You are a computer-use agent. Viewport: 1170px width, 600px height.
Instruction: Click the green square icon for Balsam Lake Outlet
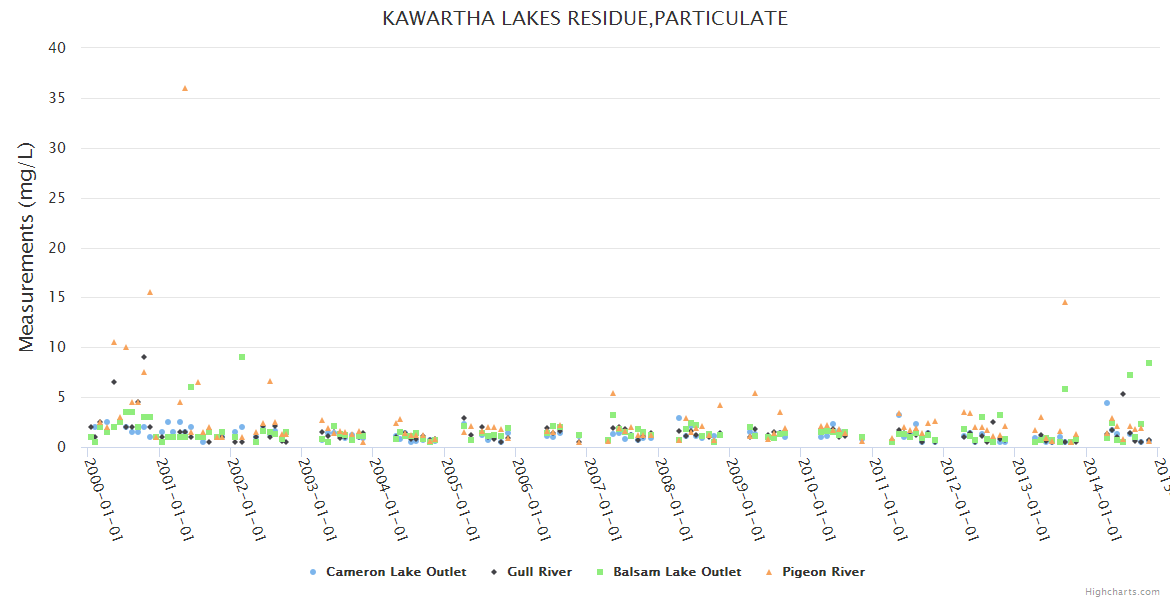point(600,572)
